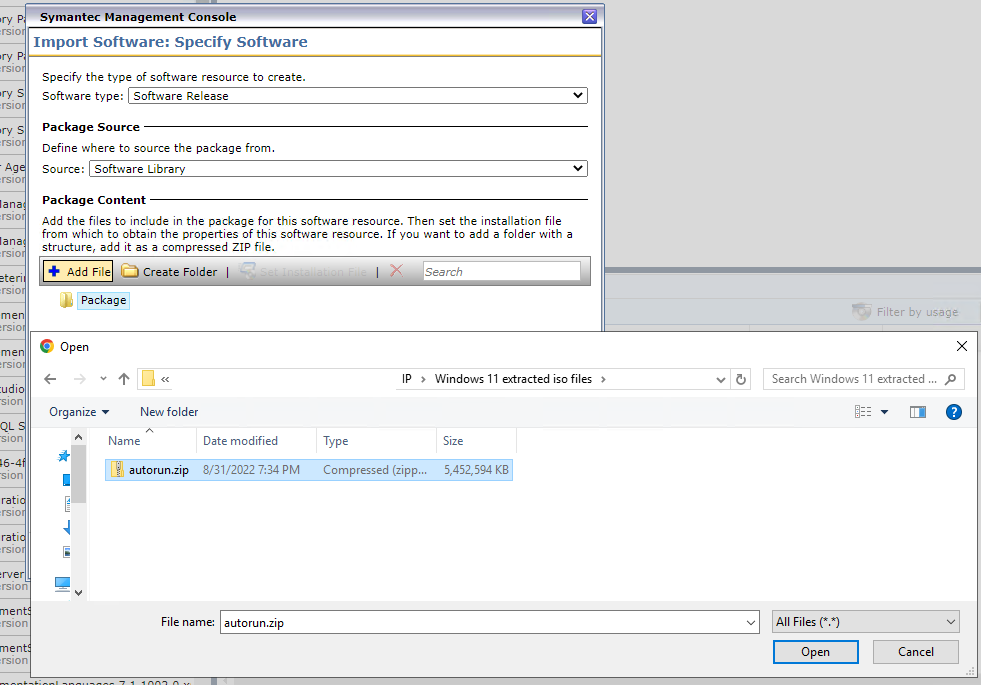Image resolution: width=981 pixels, height=685 pixels.
Task: Open the Organize menu
Action: coord(79,412)
